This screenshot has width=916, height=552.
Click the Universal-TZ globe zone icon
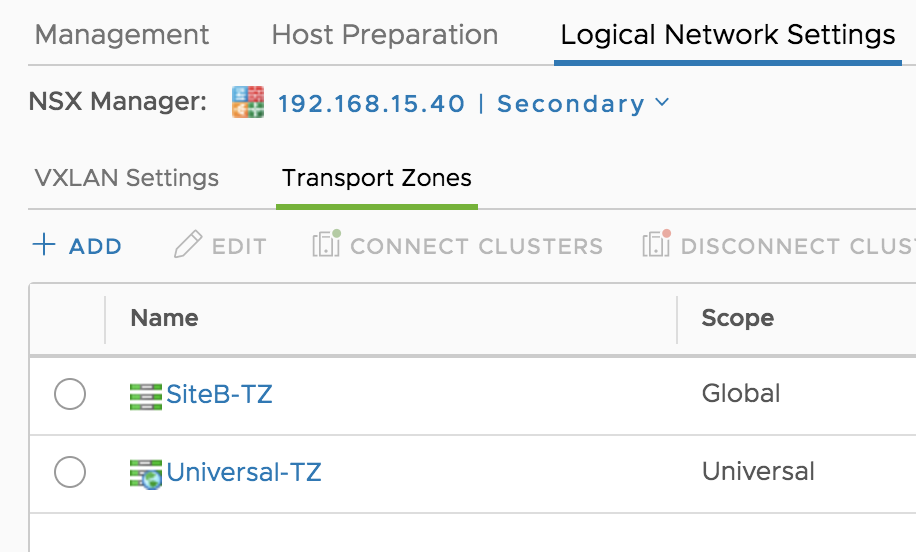point(145,474)
